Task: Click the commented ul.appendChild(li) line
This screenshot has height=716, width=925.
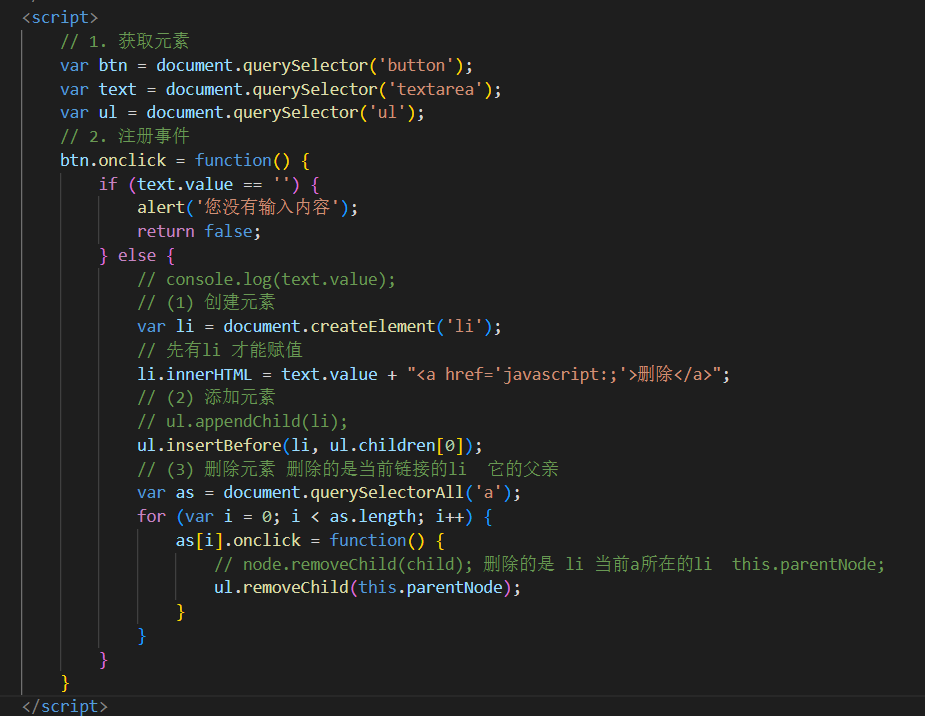Action: tap(242, 421)
